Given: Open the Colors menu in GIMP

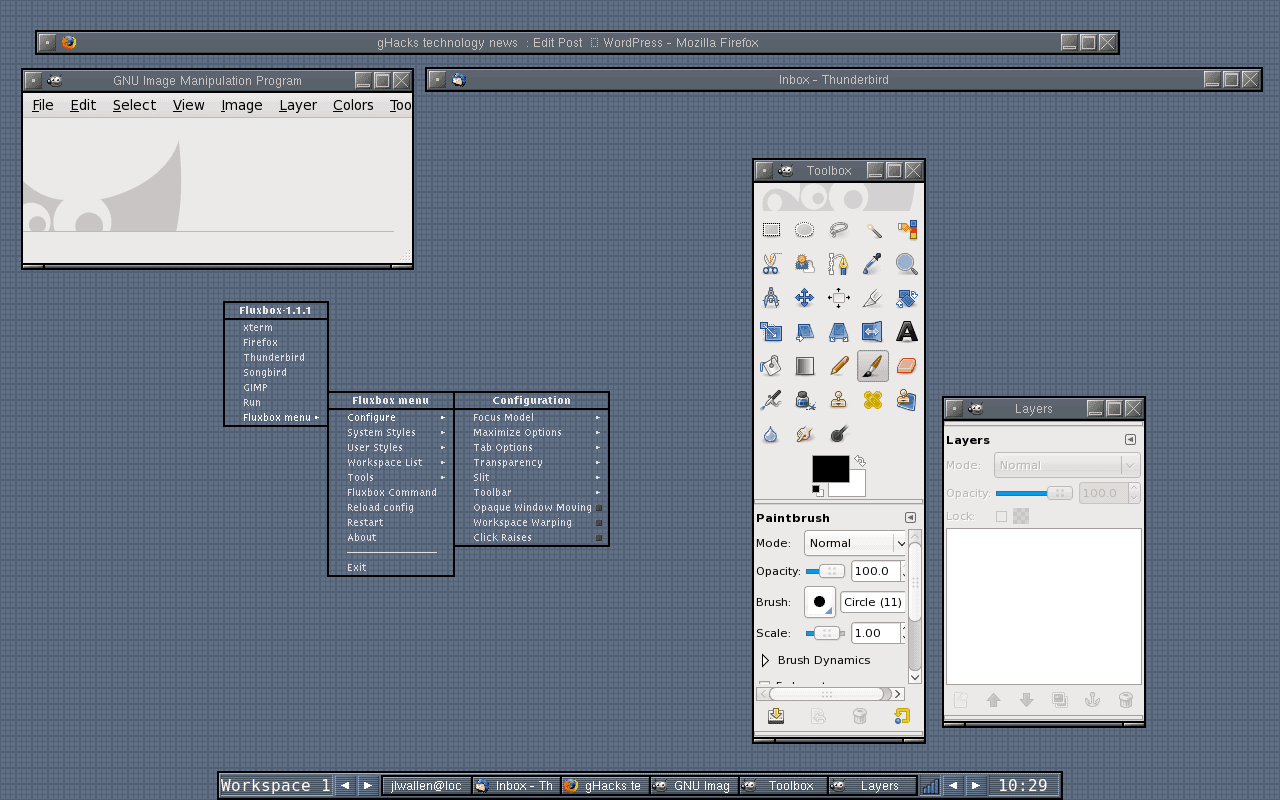Looking at the screenshot, I should pyautogui.click(x=353, y=105).
